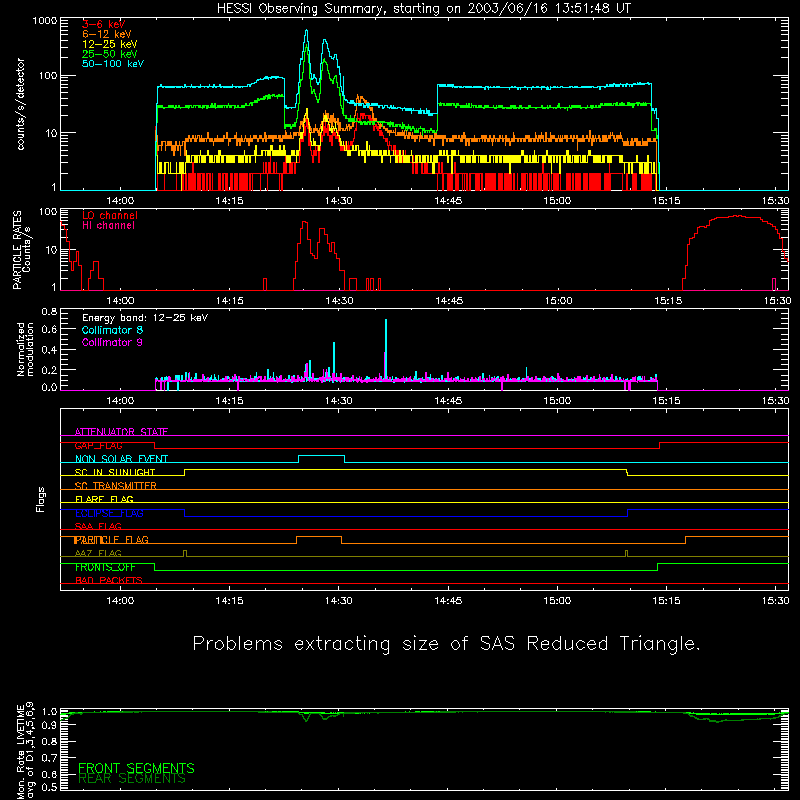The height and width of the screenshot is (800, 800).
Task: Click the GAP_FLAG label
Action: [98, 445]
